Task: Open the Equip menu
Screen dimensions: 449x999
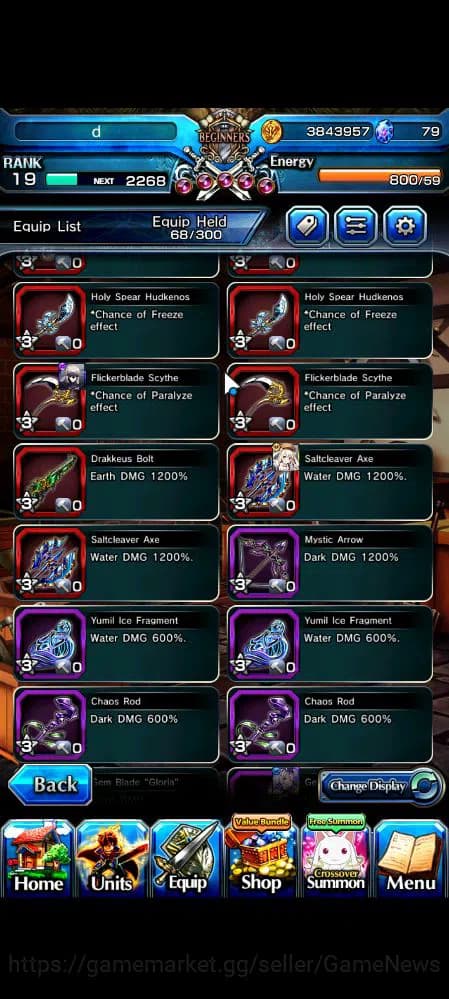Action: [187, 858]
